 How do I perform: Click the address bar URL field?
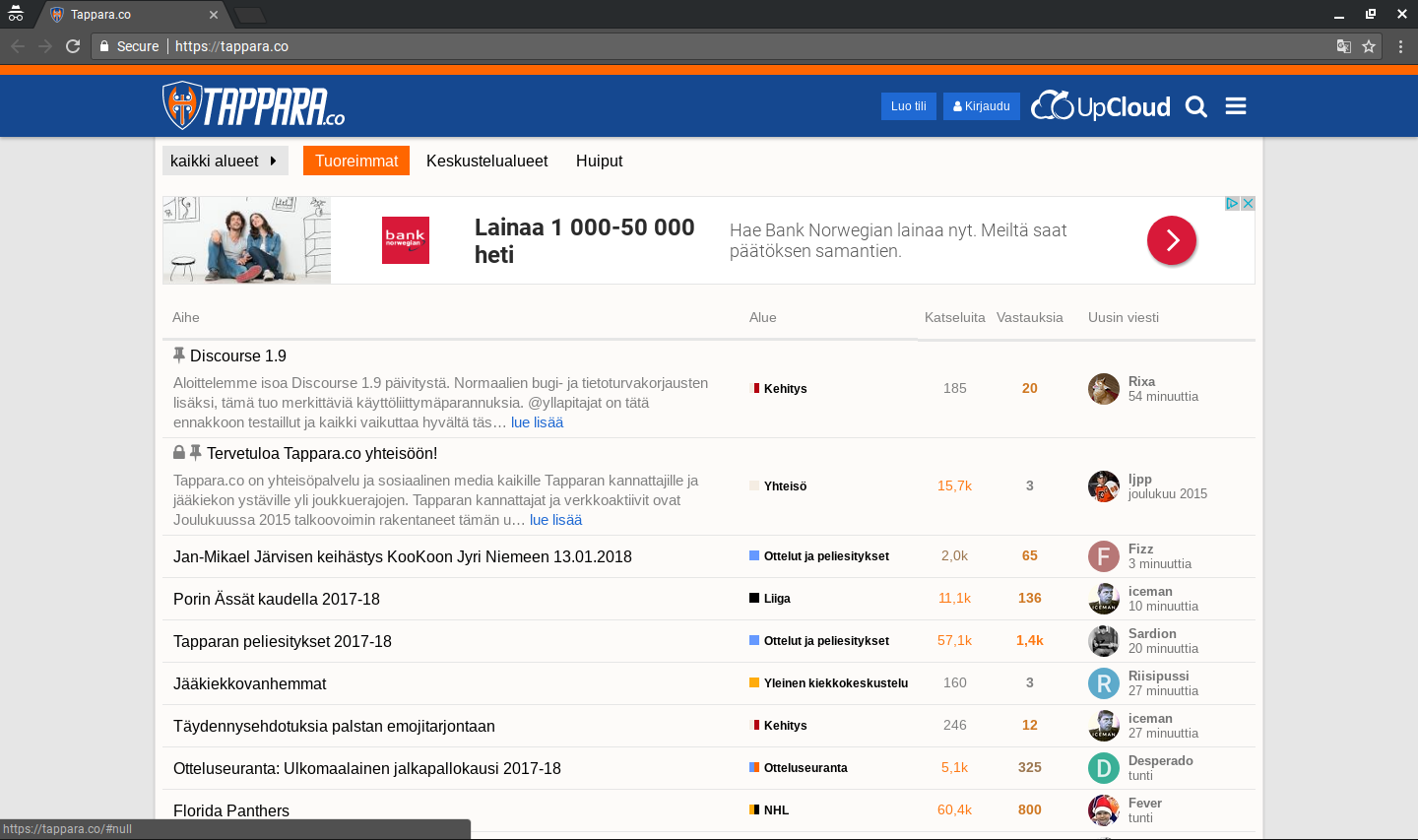pos(689,46)
